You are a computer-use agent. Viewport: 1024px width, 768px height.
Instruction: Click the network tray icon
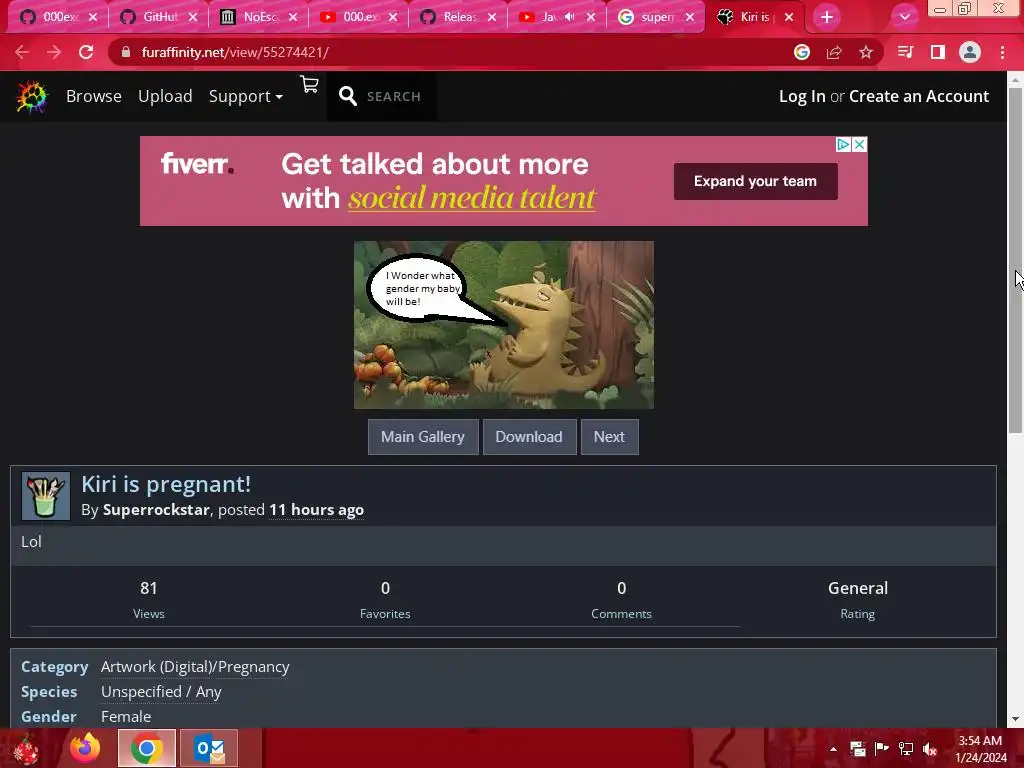point(906,749)
